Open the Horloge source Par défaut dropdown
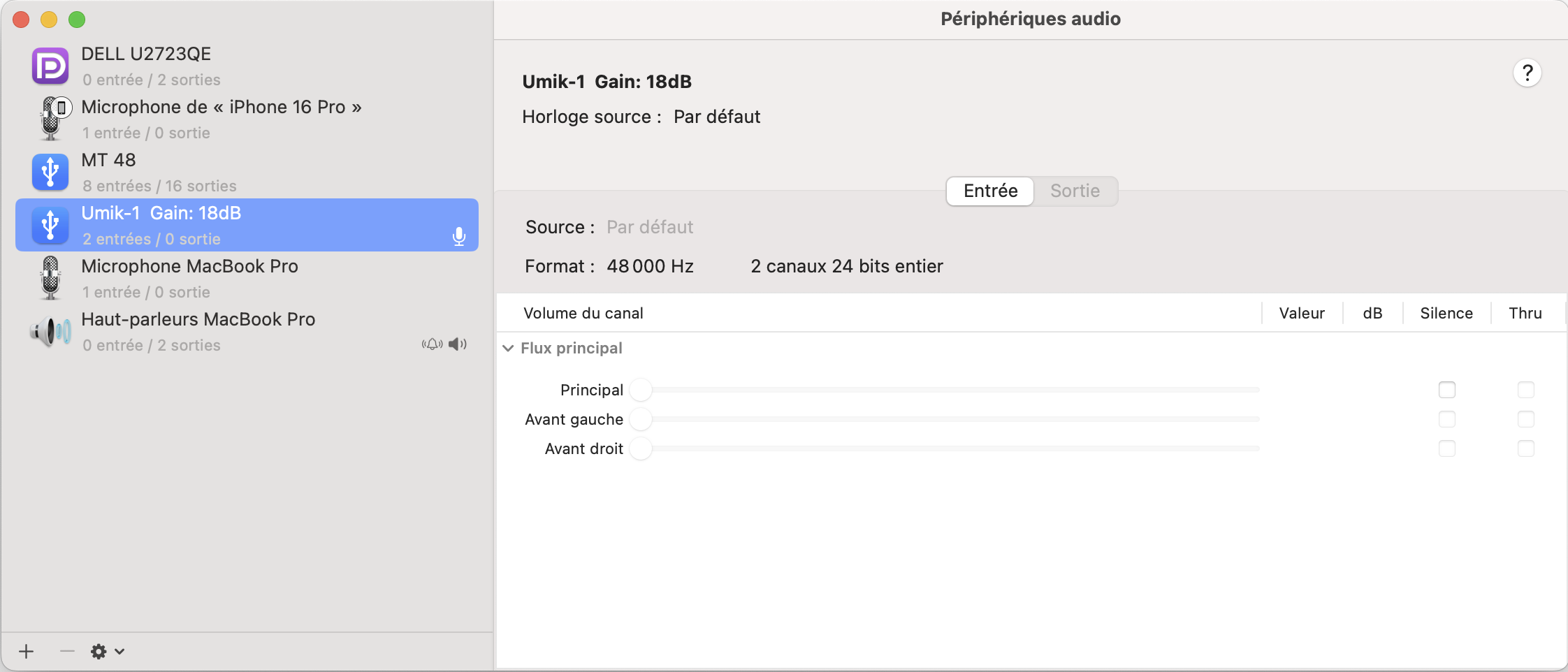1568x672 pixels. click(716, 117)
